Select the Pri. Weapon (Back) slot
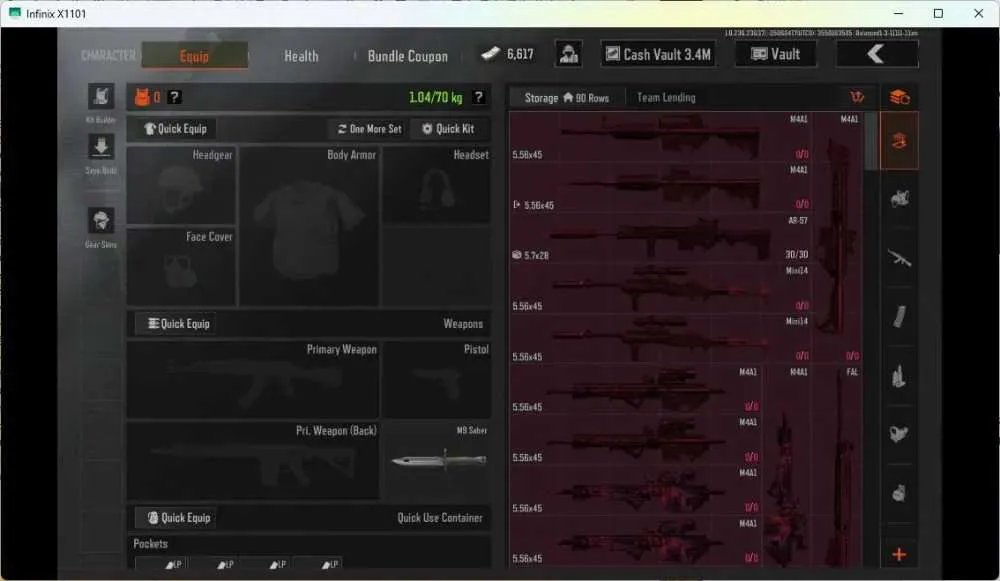Viewport: 1000px width, 581px height. pyautogui.click(x=253, y=460)
